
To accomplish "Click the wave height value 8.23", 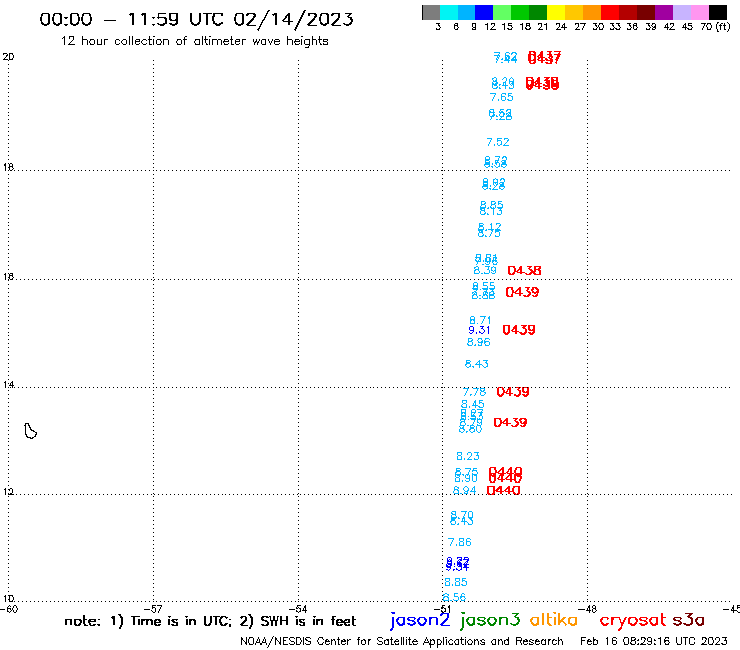I will 468,456.
